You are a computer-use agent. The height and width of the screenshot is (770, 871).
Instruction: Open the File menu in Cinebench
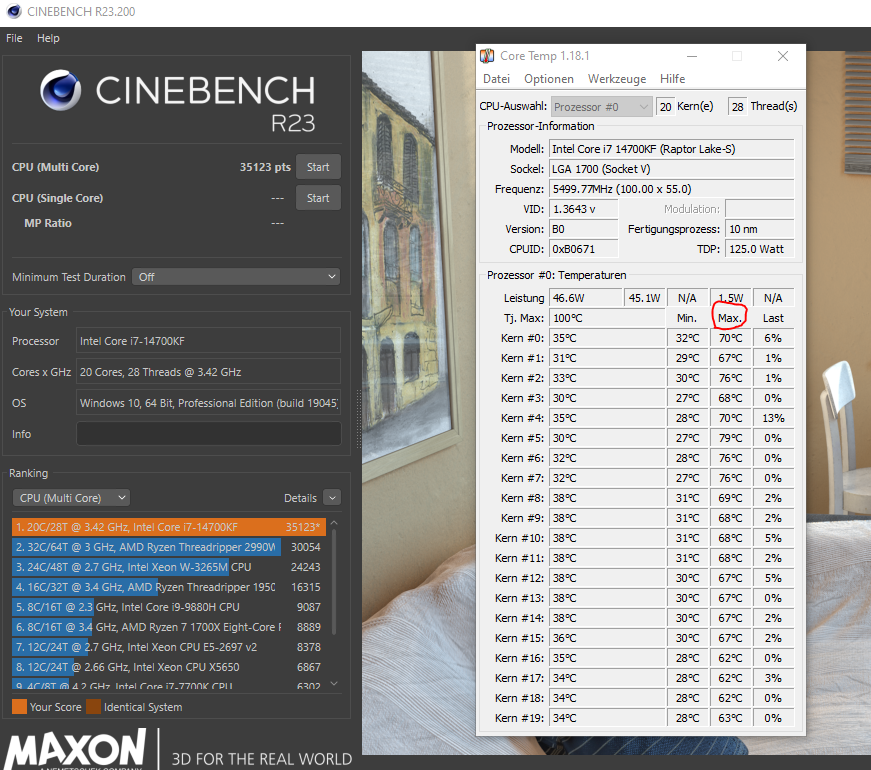[x=14, y=38]
